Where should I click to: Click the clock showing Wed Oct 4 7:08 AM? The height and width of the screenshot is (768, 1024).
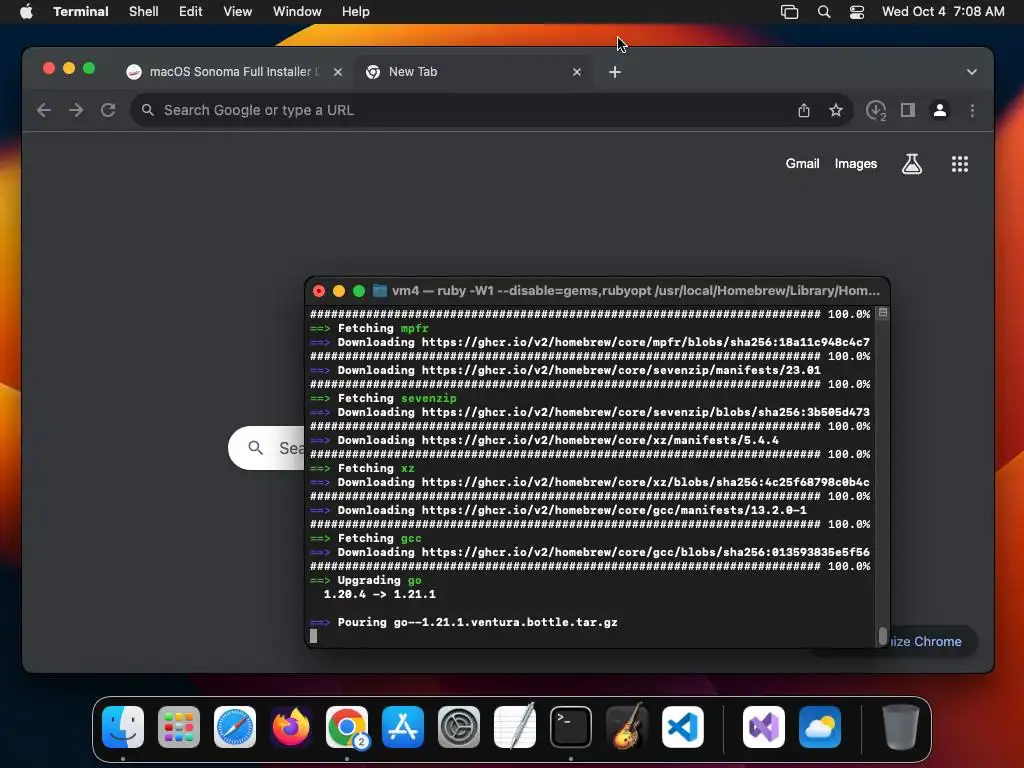[x=943, y=12]
